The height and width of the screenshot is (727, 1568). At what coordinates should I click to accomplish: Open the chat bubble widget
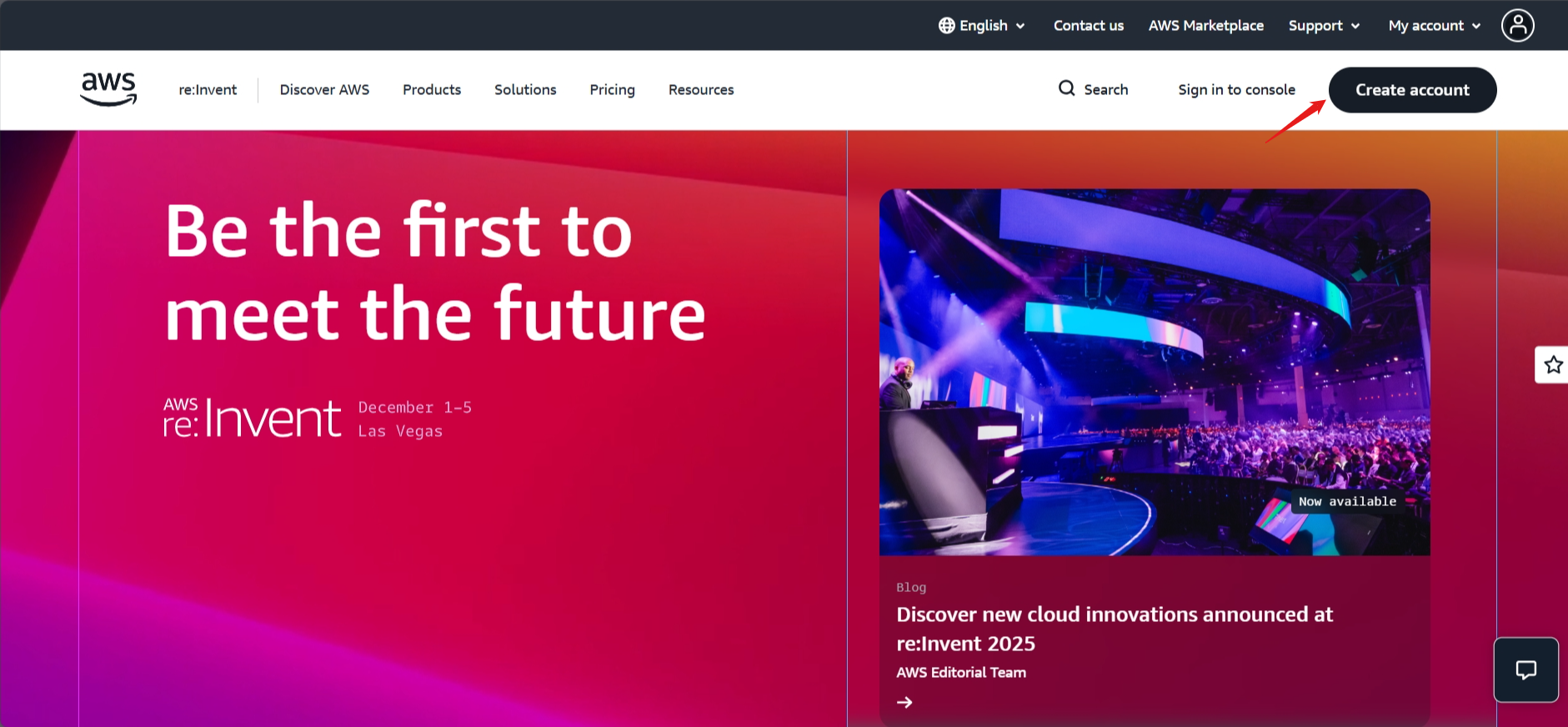[x=1525, y=670]
